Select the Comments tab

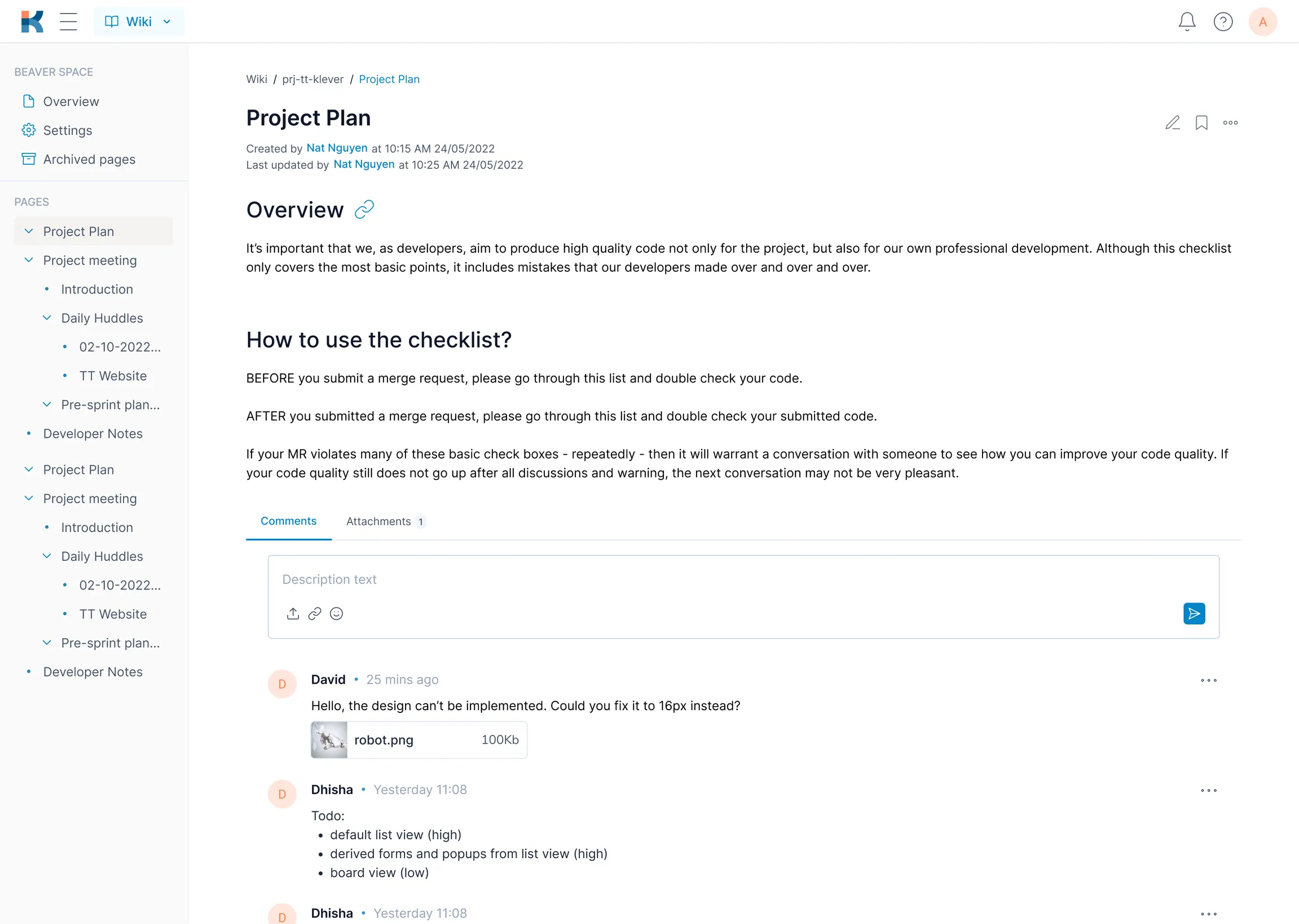288,521
